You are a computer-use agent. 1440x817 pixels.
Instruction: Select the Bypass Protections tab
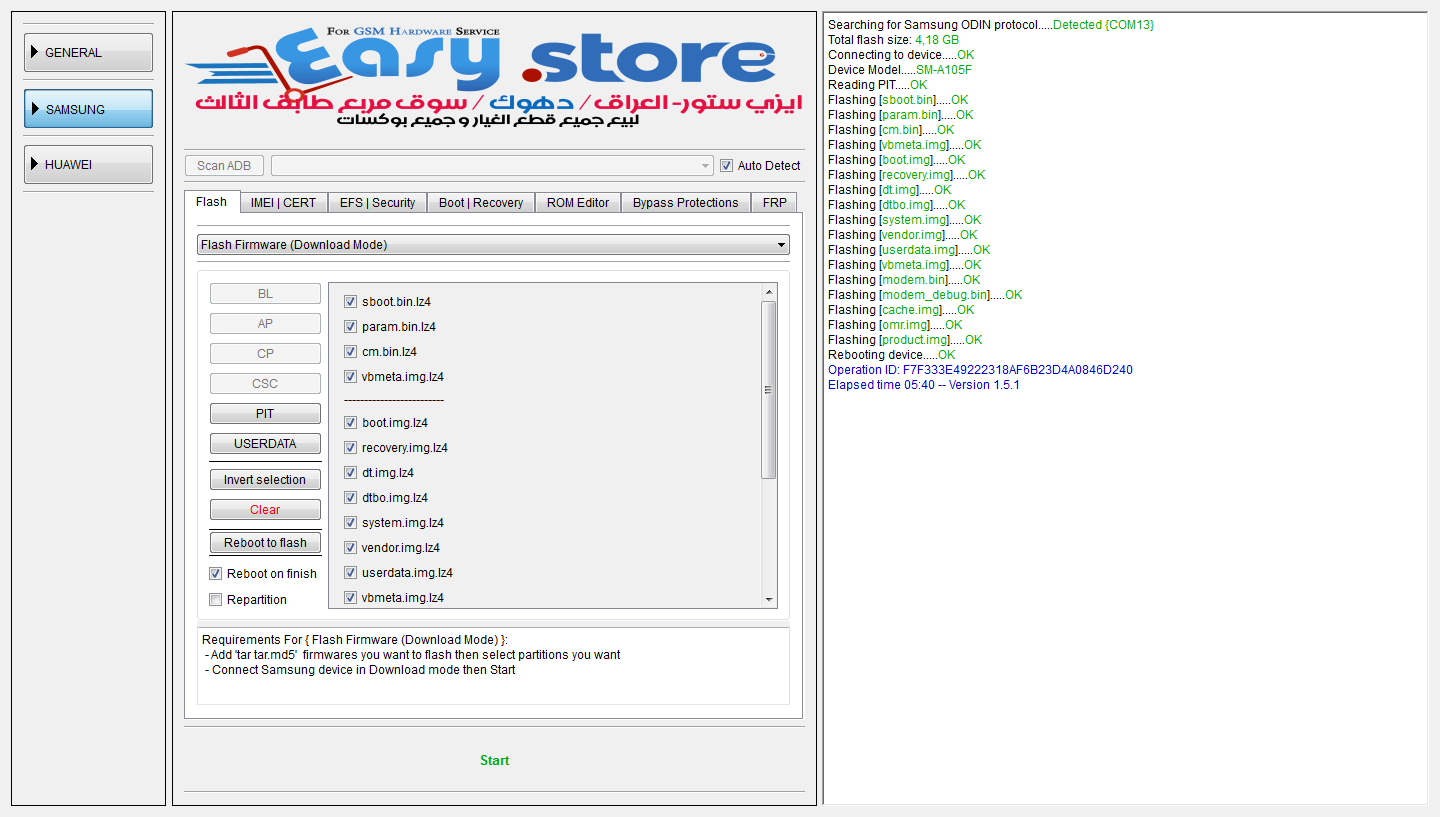click(x=685, y=203)
